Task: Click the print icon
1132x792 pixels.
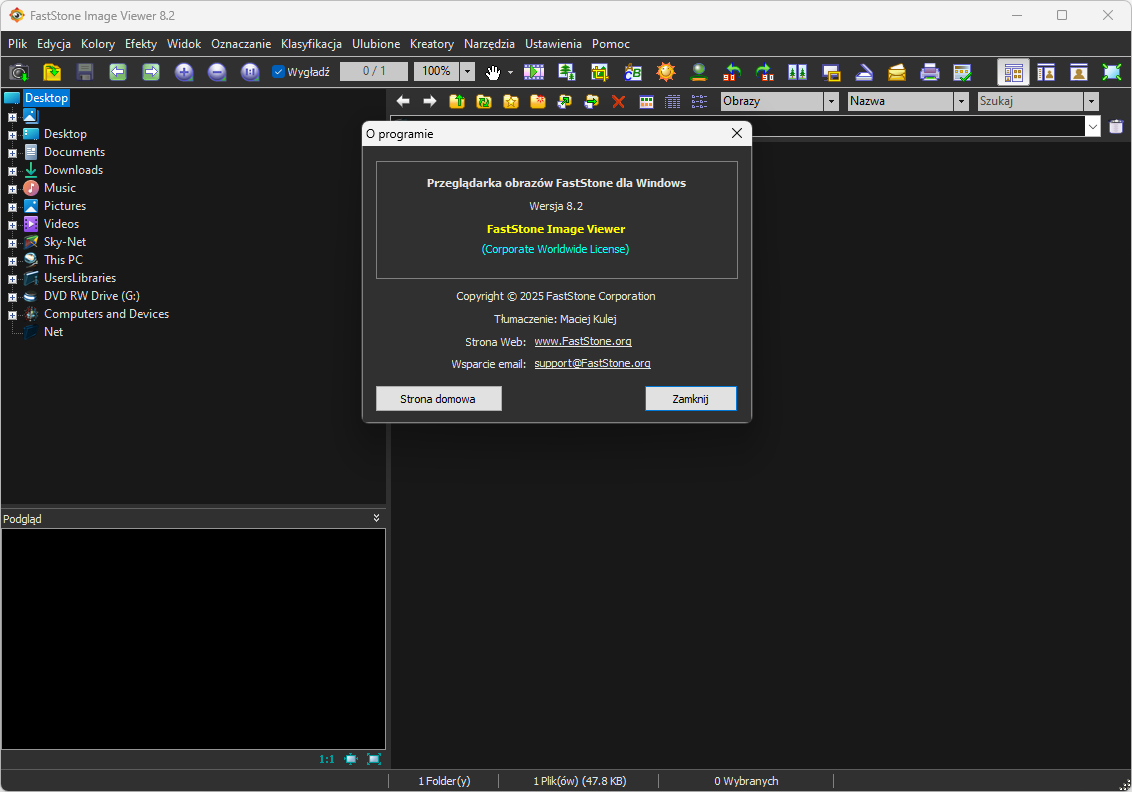Action: click(930, 71)
